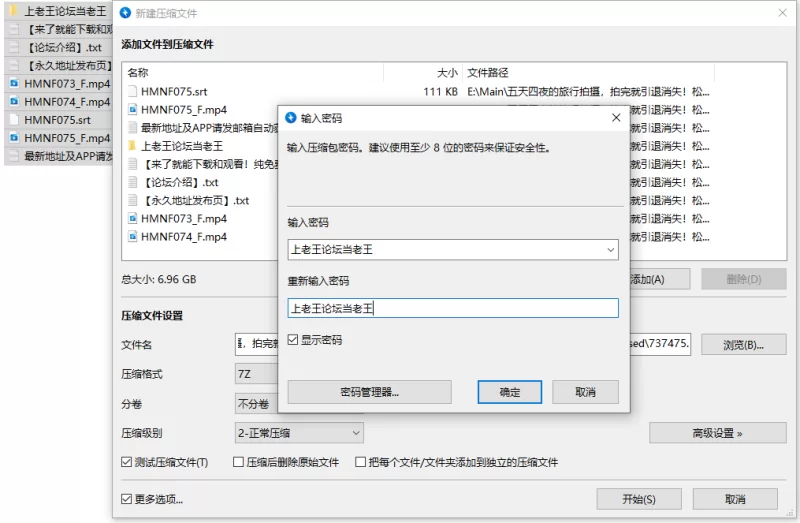Screen dimensions: 800x523
Task: Click the file icon of HMNF075.srt in the background explorer
Action: pyautogui.click(x=14, y=120)
